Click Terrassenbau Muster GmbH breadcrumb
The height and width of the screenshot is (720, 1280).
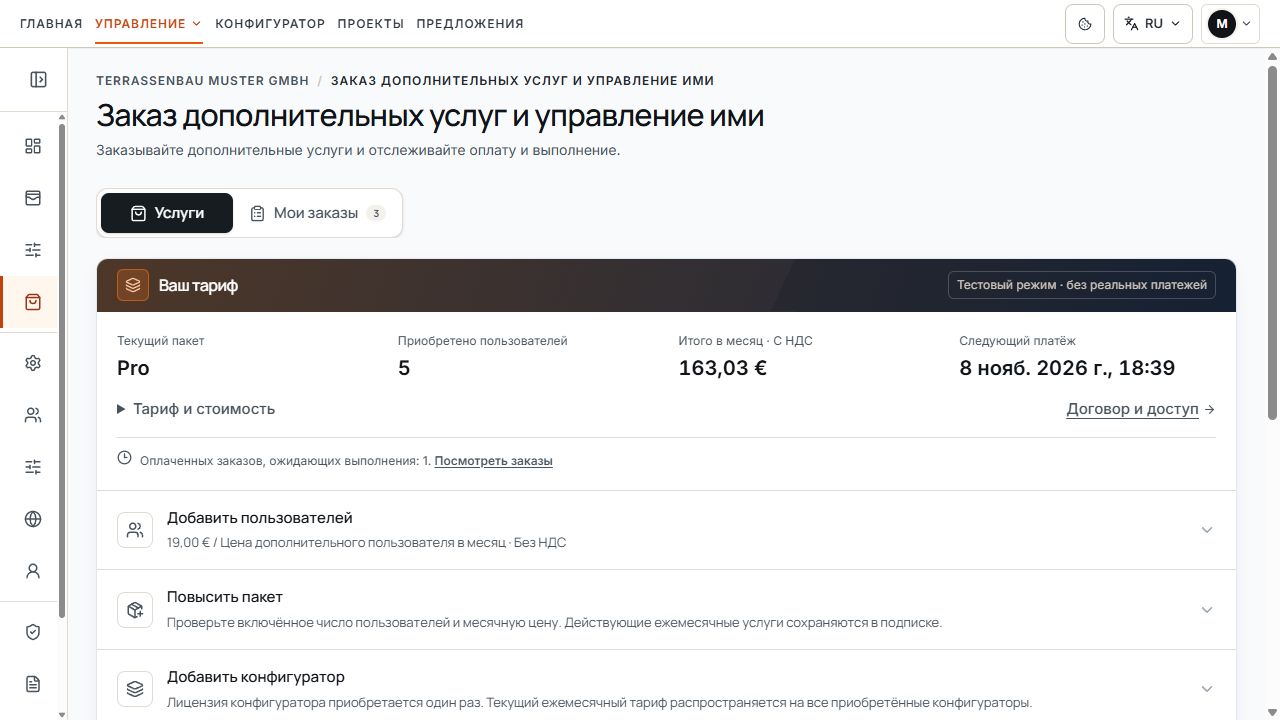[x=203, y=81]
